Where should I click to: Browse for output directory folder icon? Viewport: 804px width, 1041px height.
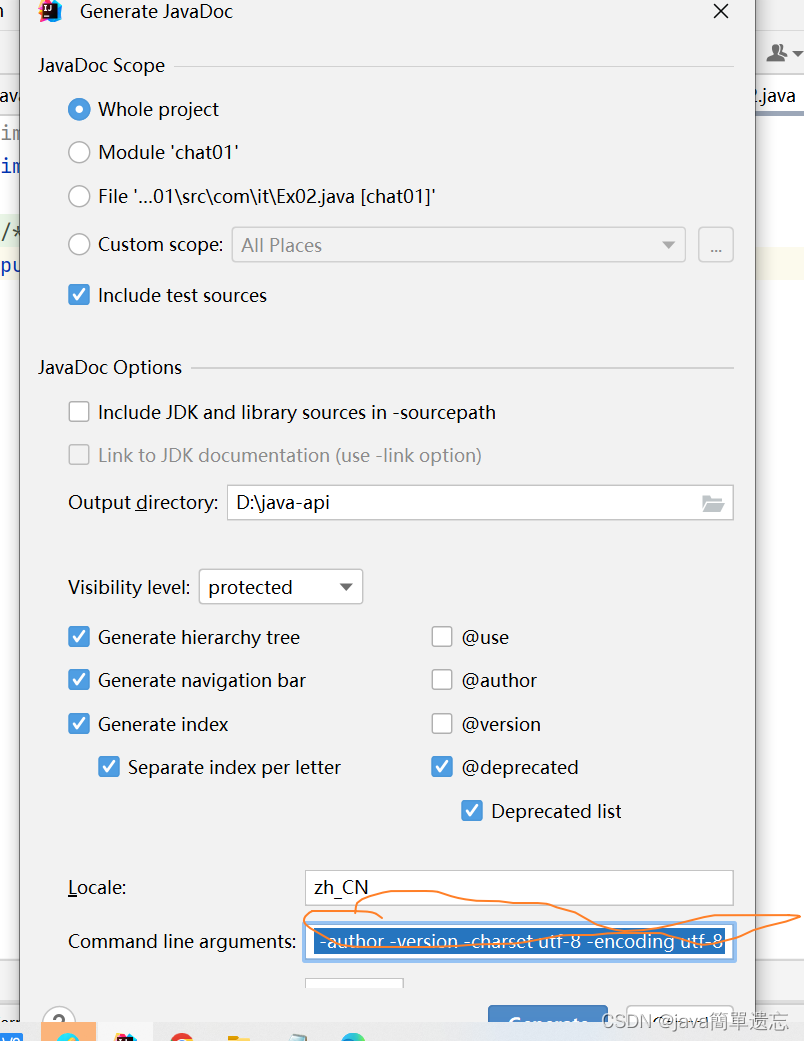pos(713,503)
